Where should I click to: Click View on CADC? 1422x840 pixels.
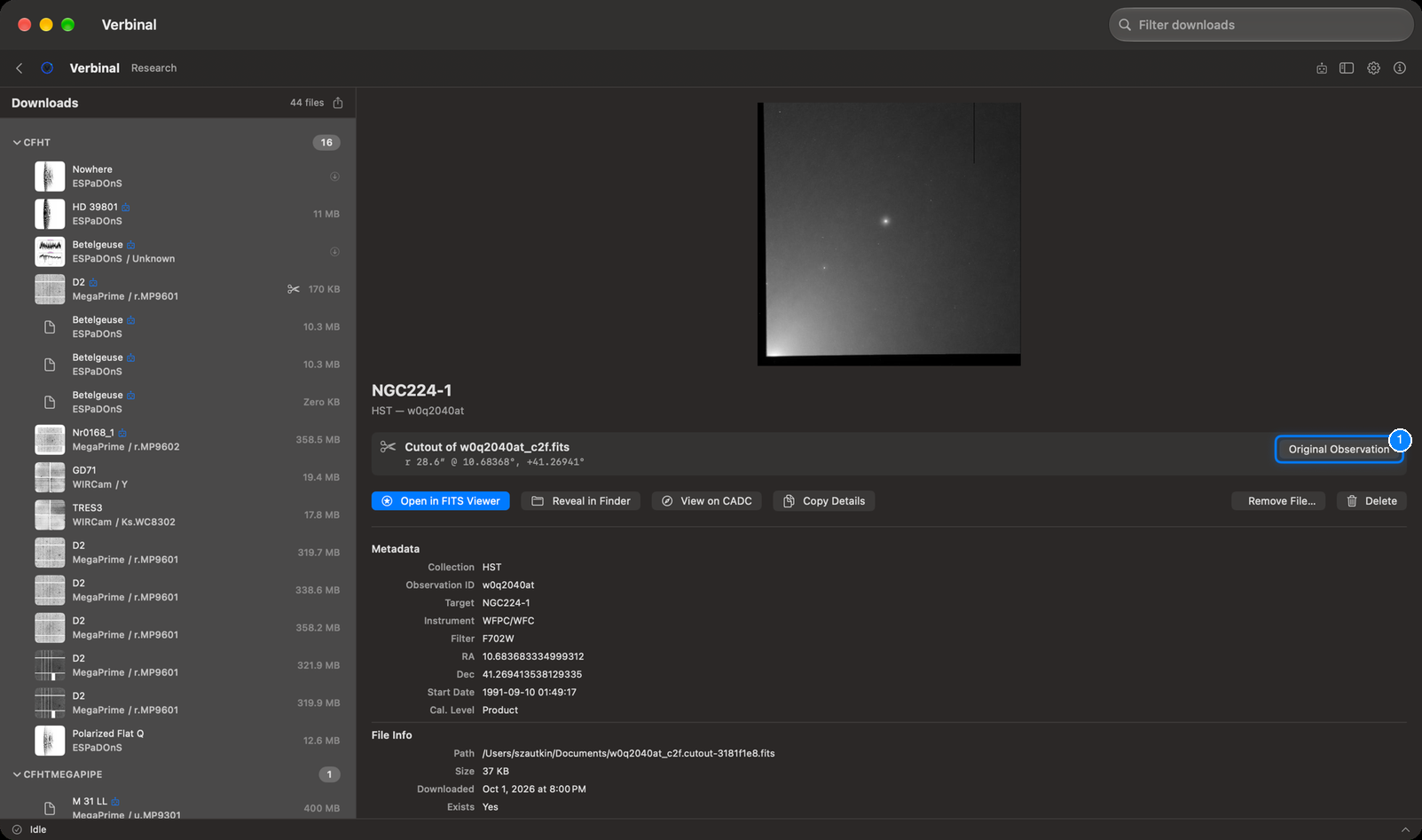[707, 501]
